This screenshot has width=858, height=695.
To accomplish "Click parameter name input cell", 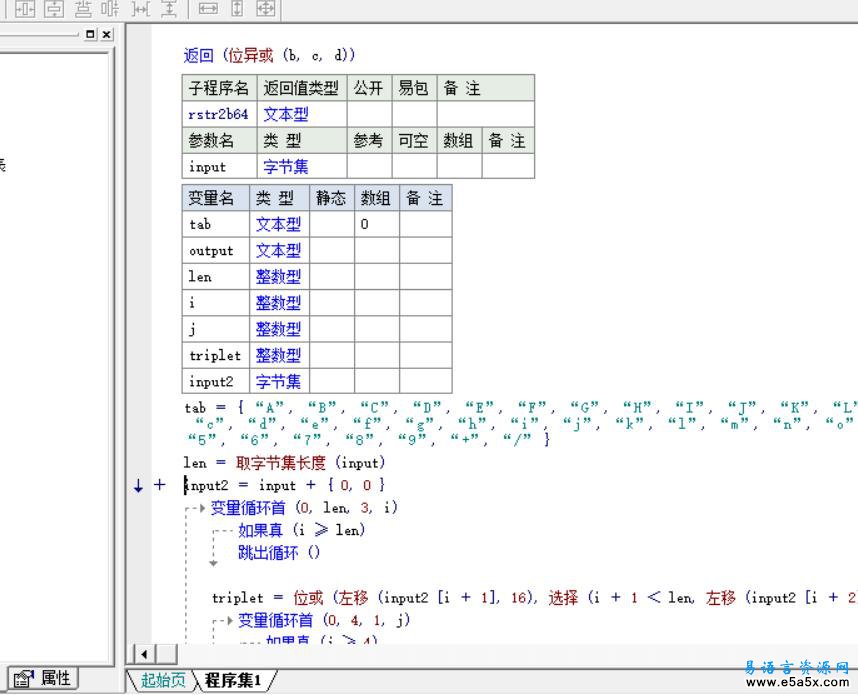I will (x=219, y=166).
